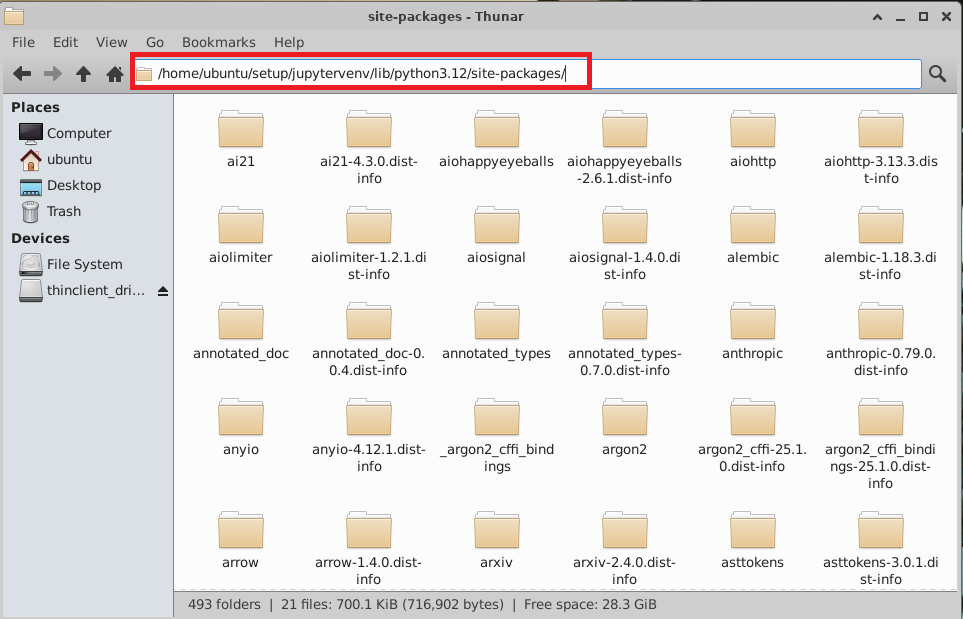Open the Help menu

click(289, 42)
